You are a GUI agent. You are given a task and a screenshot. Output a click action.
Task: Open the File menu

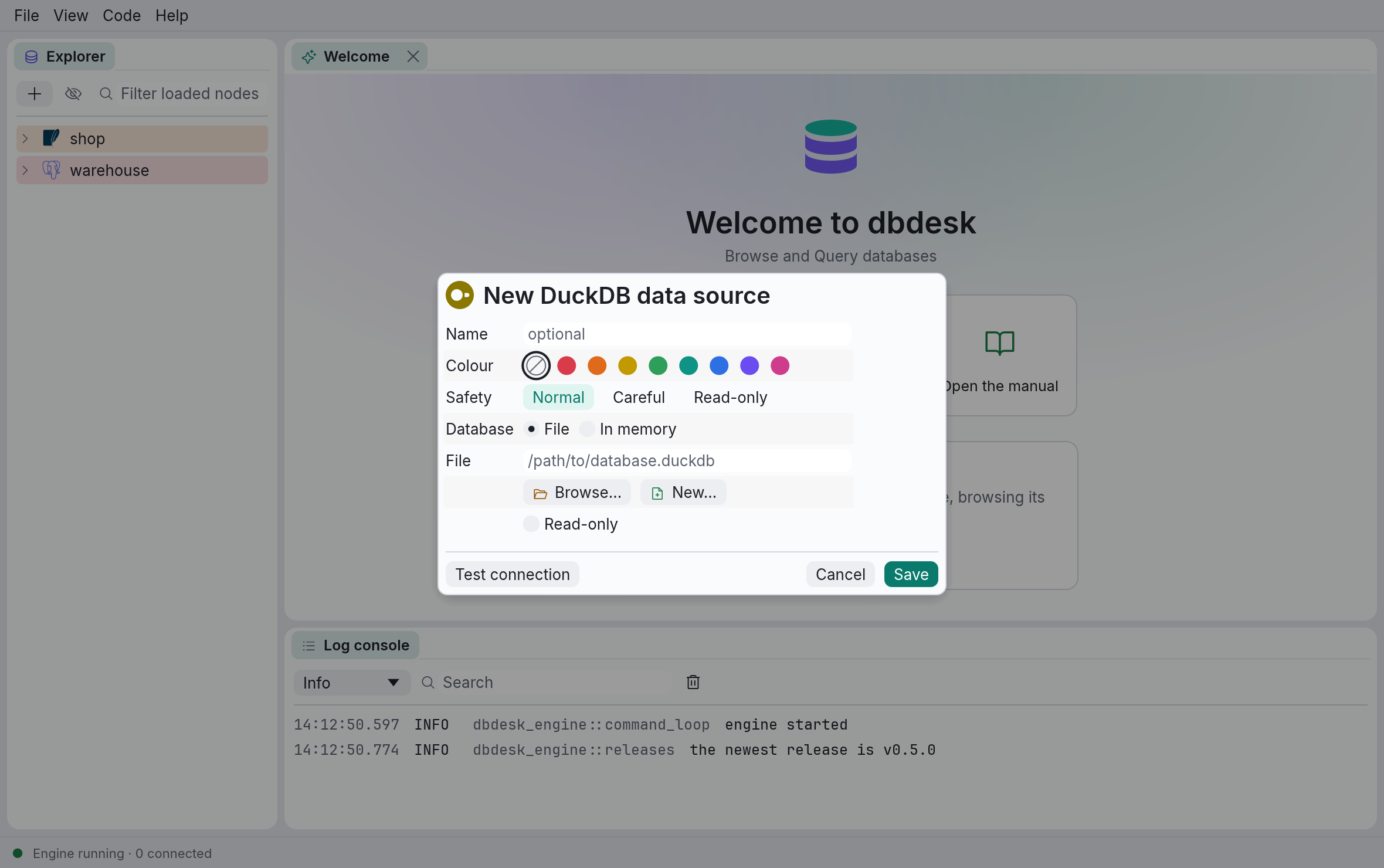26,15
